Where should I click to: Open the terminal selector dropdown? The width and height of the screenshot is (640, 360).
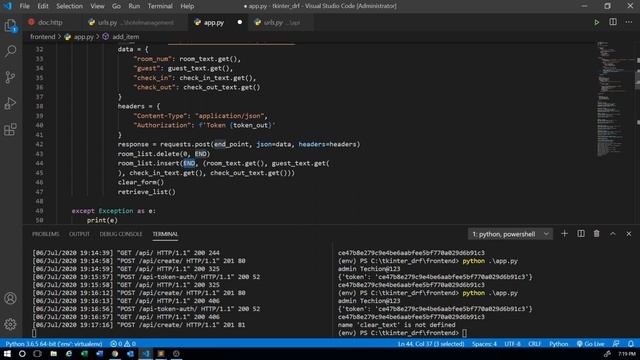coord(510,234)
